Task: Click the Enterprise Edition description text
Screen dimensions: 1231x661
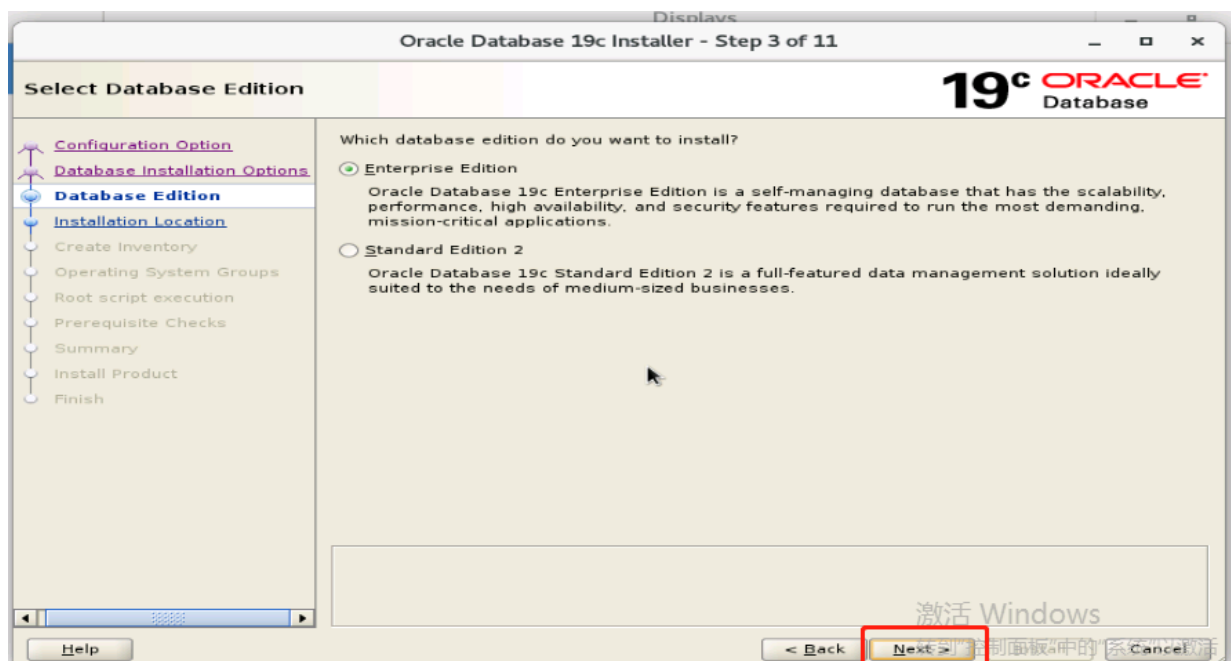Action: (767, 206)
